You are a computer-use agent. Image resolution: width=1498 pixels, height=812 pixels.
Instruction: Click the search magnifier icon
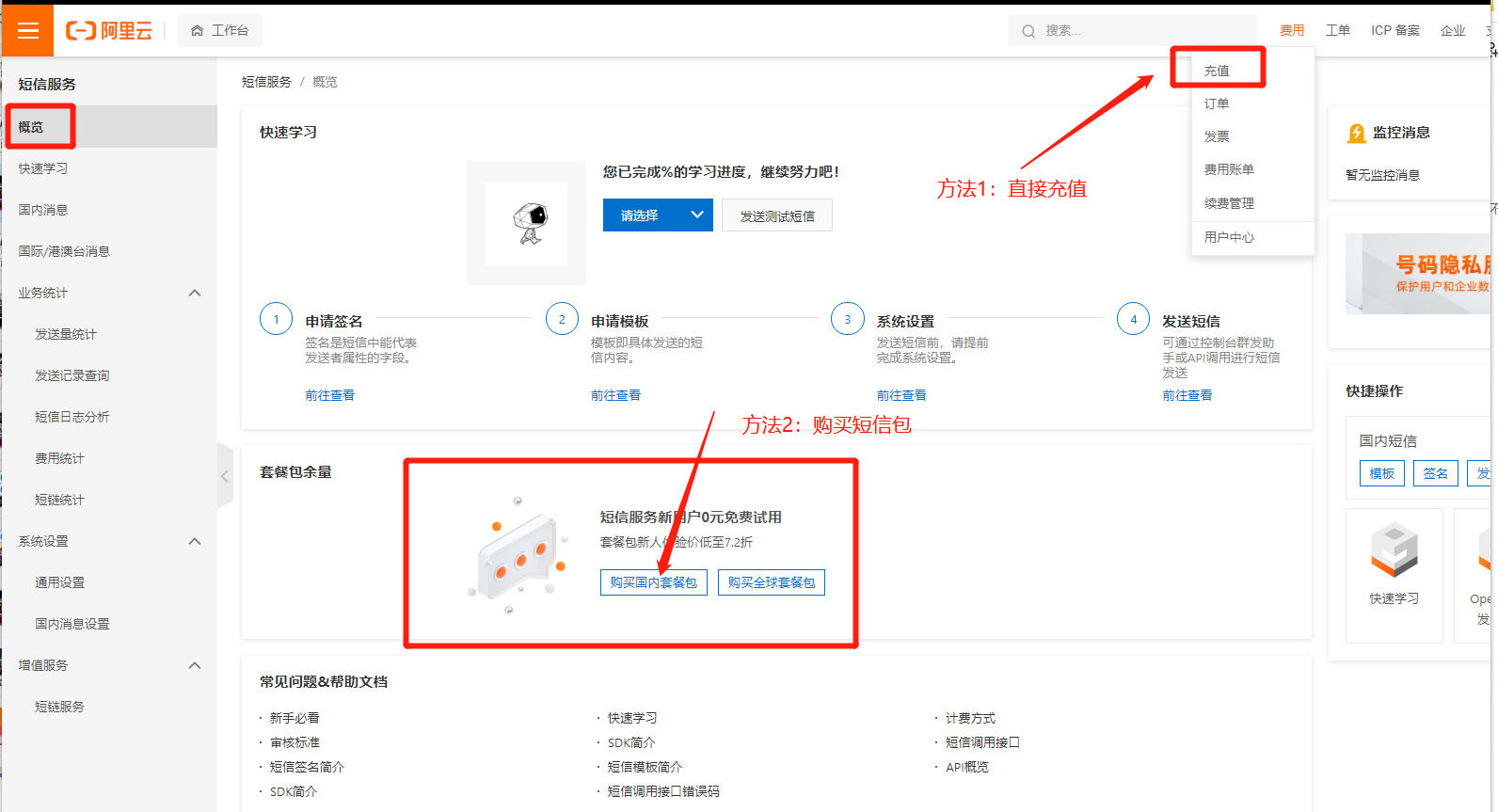click(x=1028, y=31)
